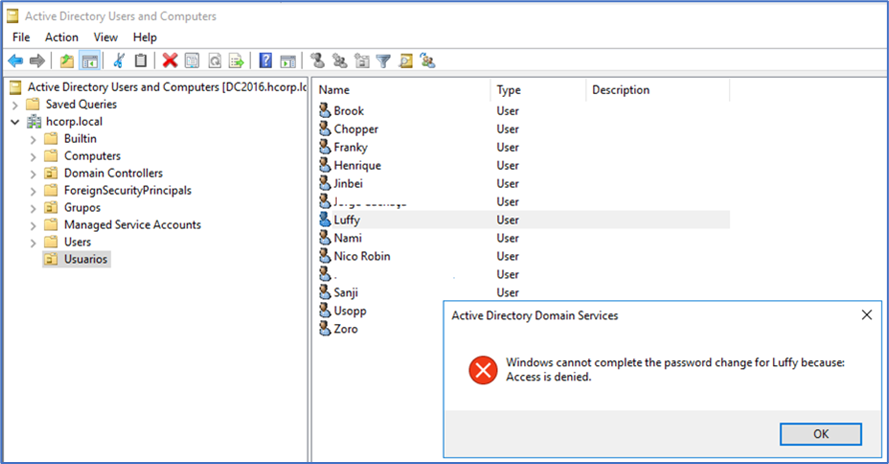Click the red X Delete icon

170,61
